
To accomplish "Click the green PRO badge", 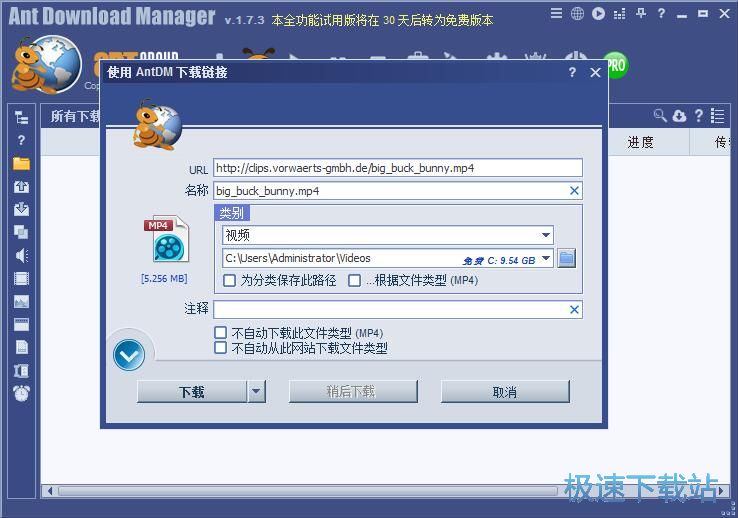I will point(616,65).
